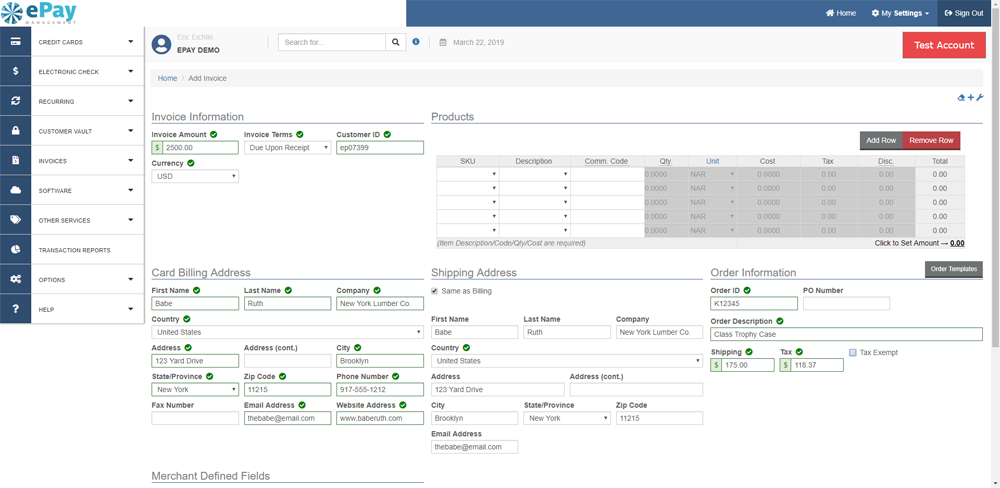Click the eraser icon above Products
Screen dimensions: 1000x488
961,98
